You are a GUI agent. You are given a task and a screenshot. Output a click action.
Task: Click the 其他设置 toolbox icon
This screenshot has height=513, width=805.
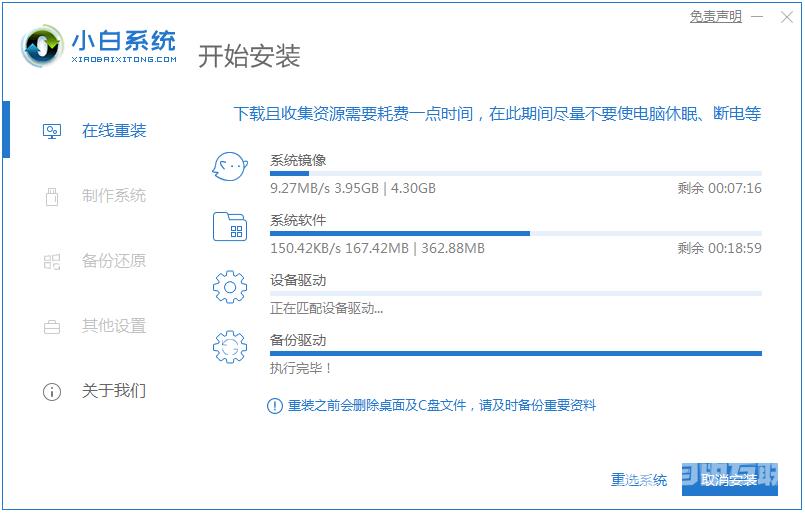(52, 327)
